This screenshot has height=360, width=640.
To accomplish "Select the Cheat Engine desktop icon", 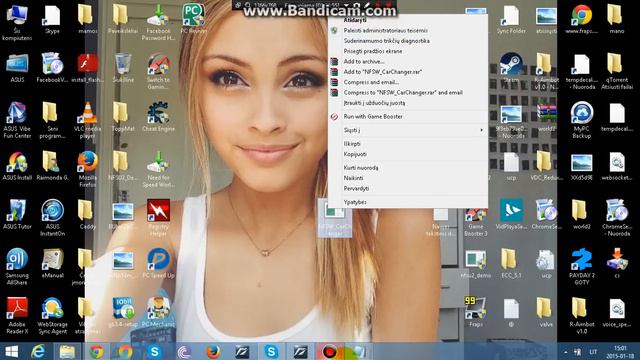I will tap(158, 117).
